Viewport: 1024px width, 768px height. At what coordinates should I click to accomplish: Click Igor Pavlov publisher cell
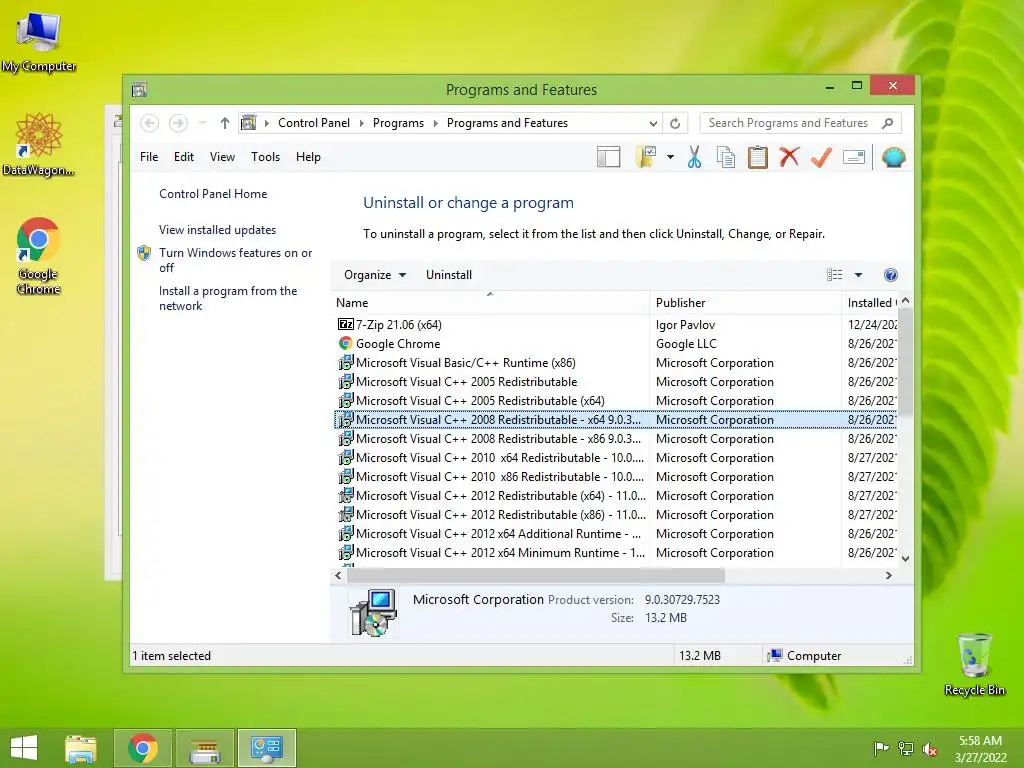coord(685,325)
